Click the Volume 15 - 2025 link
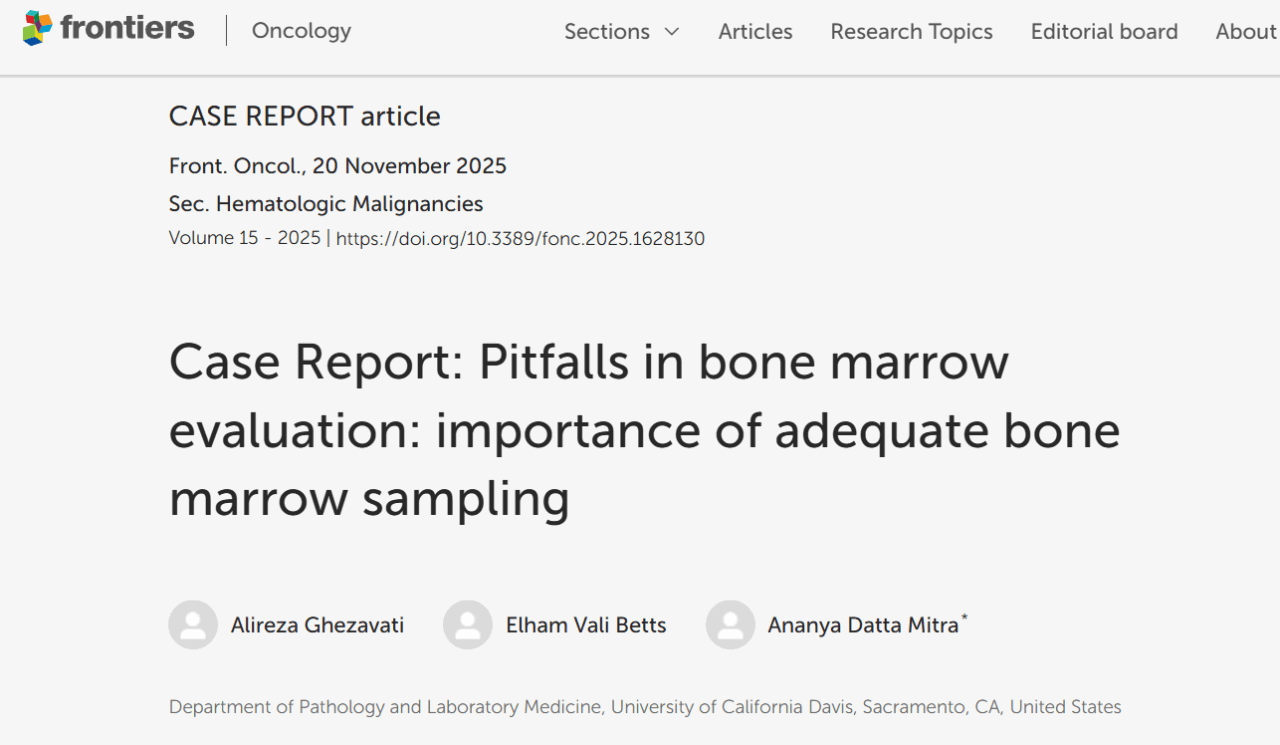1280x745 pixels. [244, 238]
